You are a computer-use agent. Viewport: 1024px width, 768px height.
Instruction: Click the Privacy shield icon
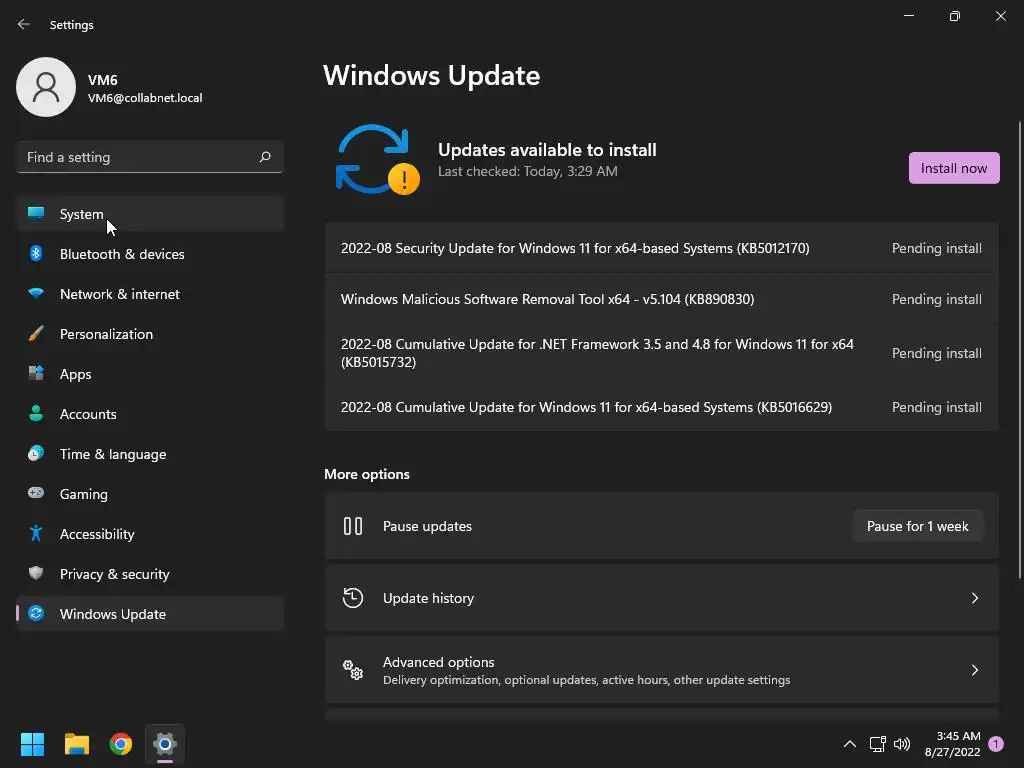[36, 573]
